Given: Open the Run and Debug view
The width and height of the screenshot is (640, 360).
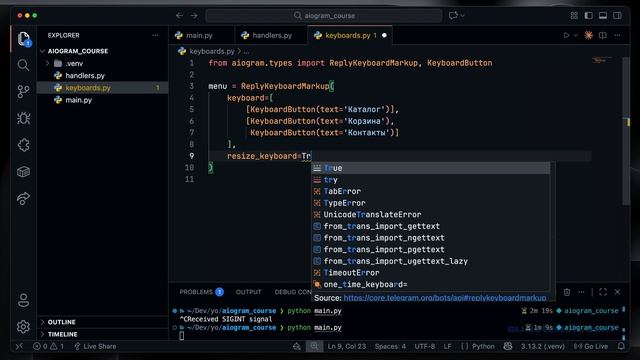Looking at the screenshot, I should pyautogui.click(x=24, y=118).
